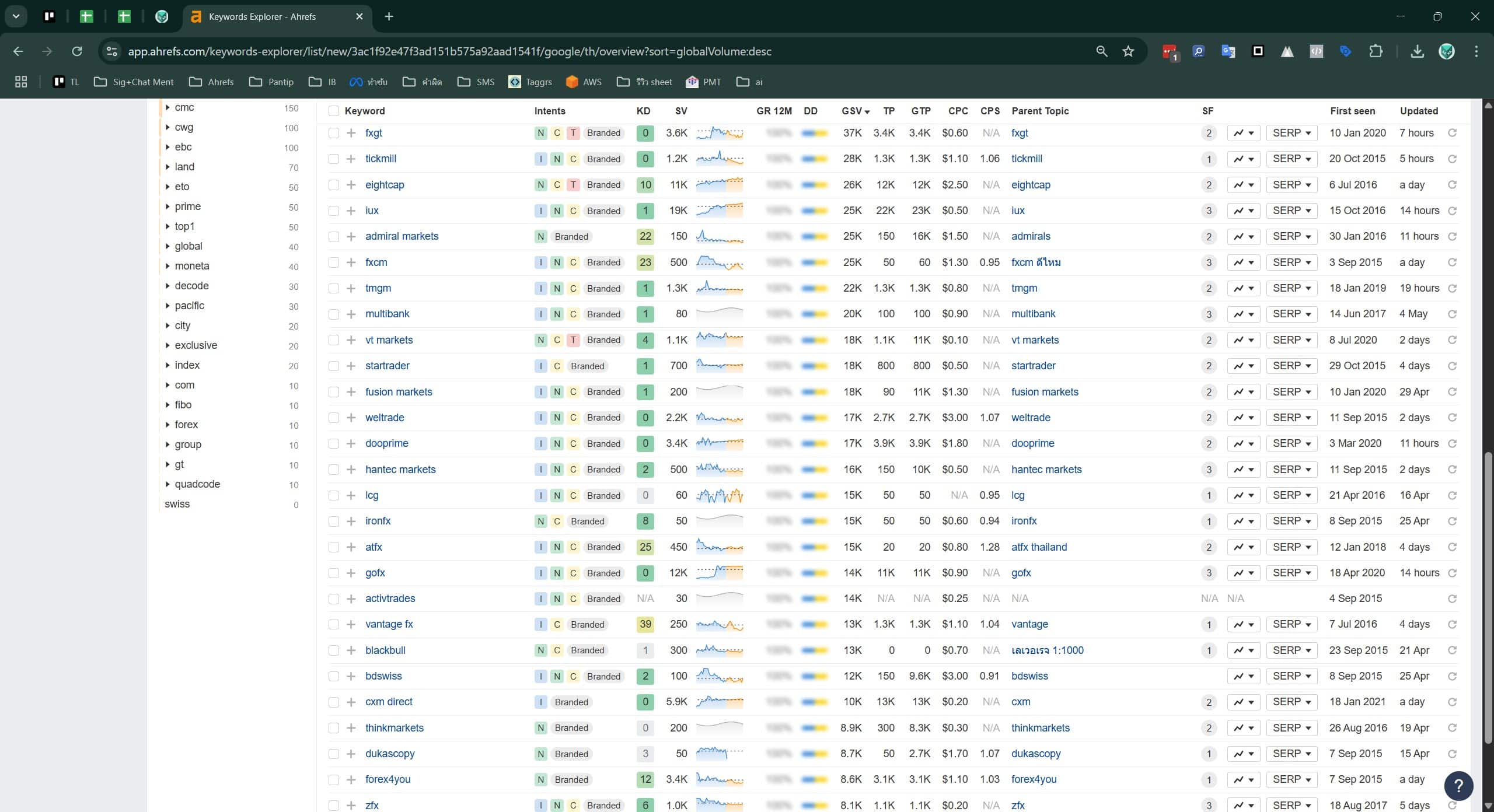Image resolution: width=1494 pixels, height=812 pixels.
Task: Open SERP dropdown for fxgt
Action: point(1291,133)
